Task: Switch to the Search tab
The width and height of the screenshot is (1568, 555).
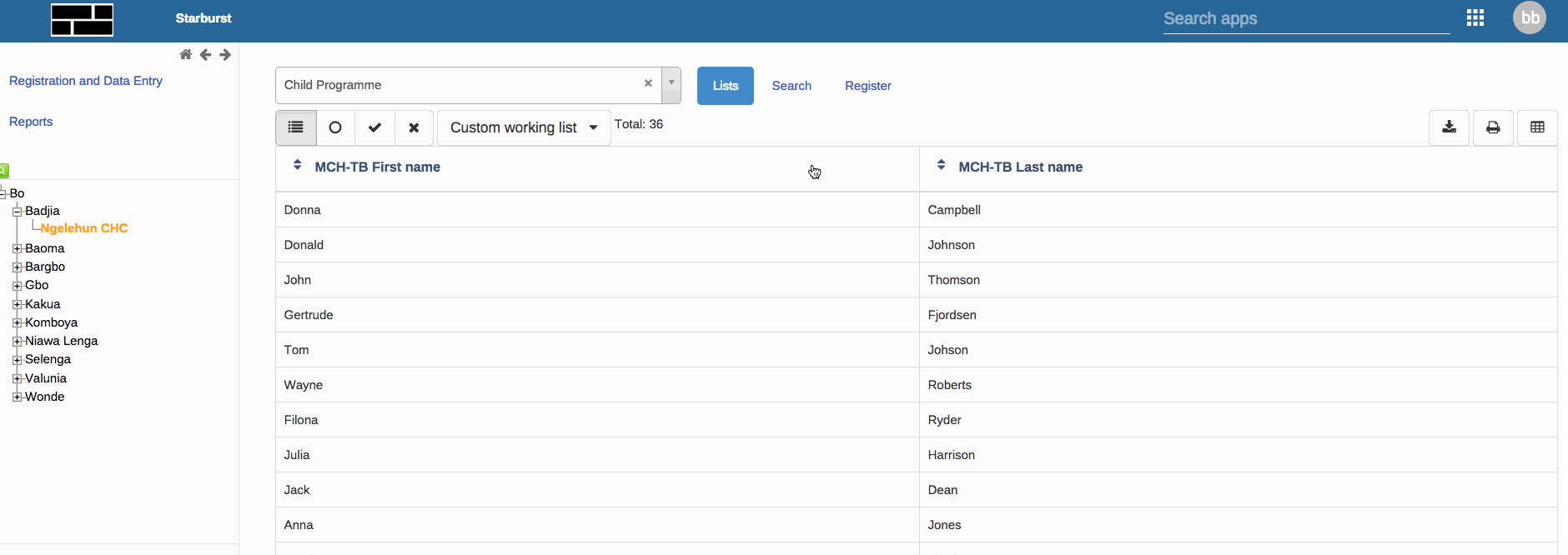Action: [791, 86]
